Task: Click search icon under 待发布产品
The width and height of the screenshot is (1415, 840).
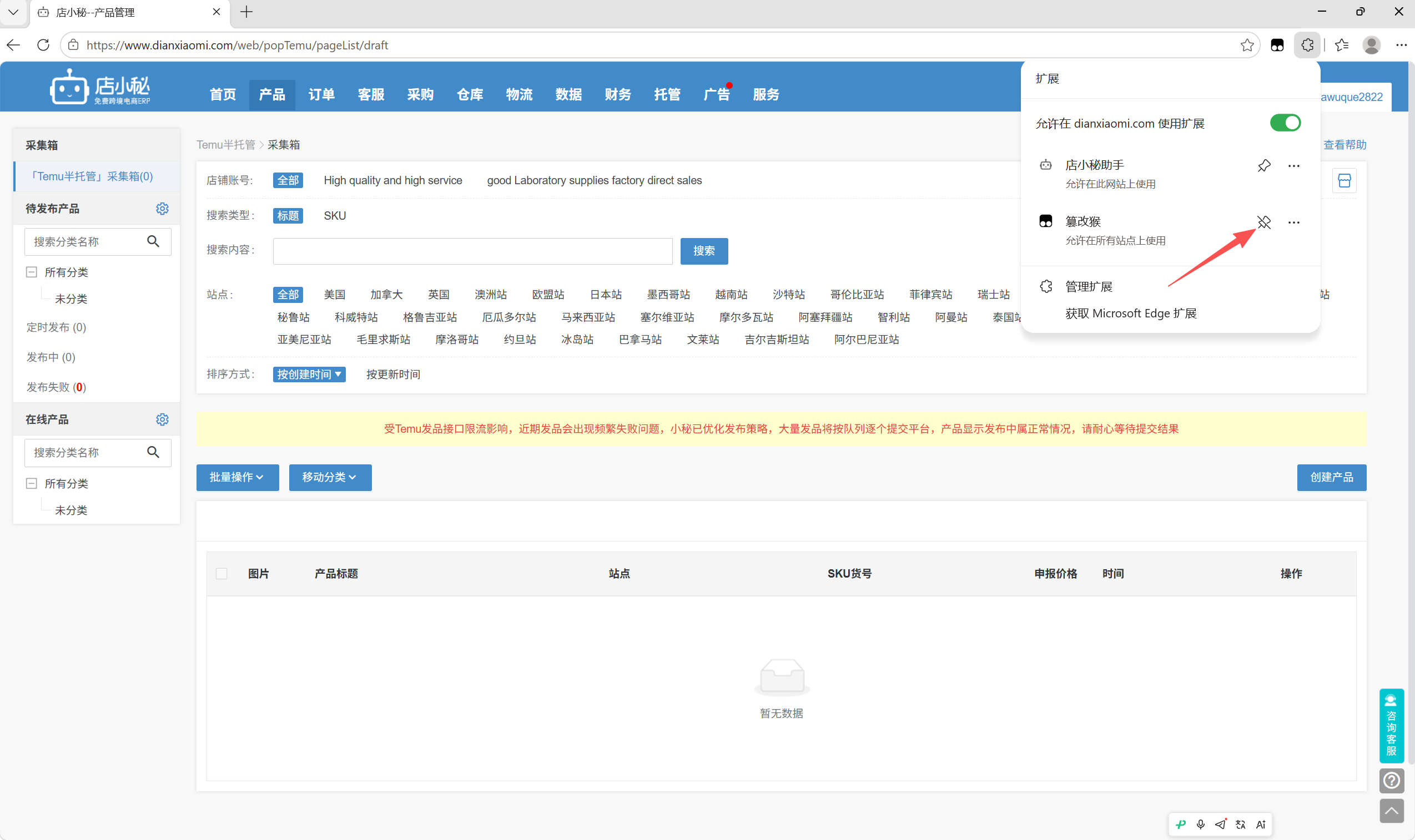Action: pos(153,242)
